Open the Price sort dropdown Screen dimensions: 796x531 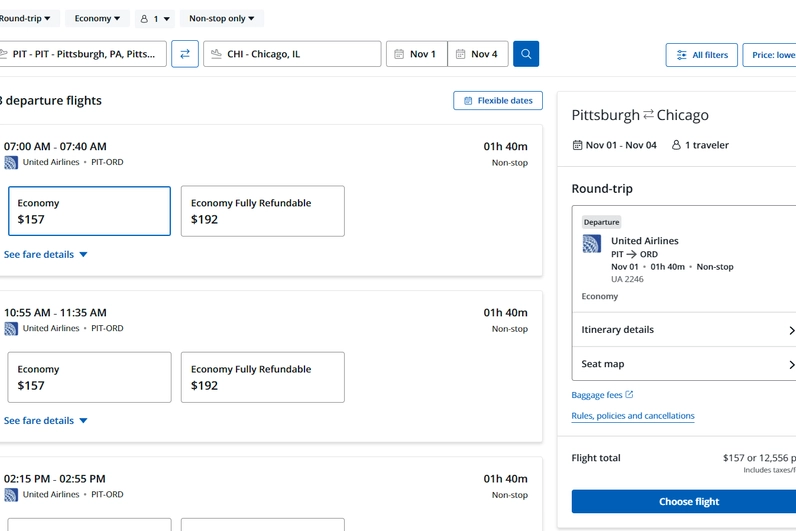coord(770,55)
